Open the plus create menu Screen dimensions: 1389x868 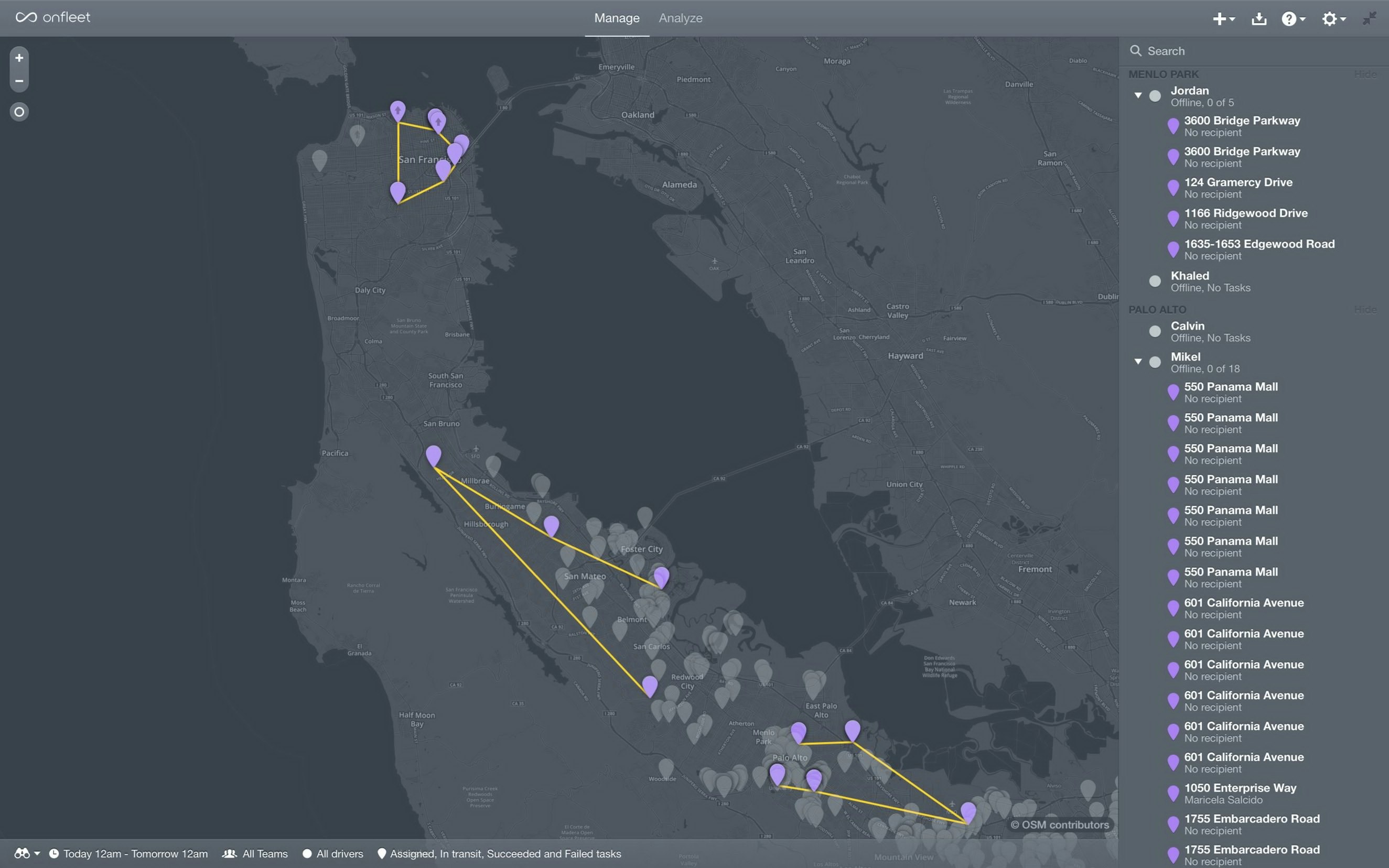click(1223, 19)
